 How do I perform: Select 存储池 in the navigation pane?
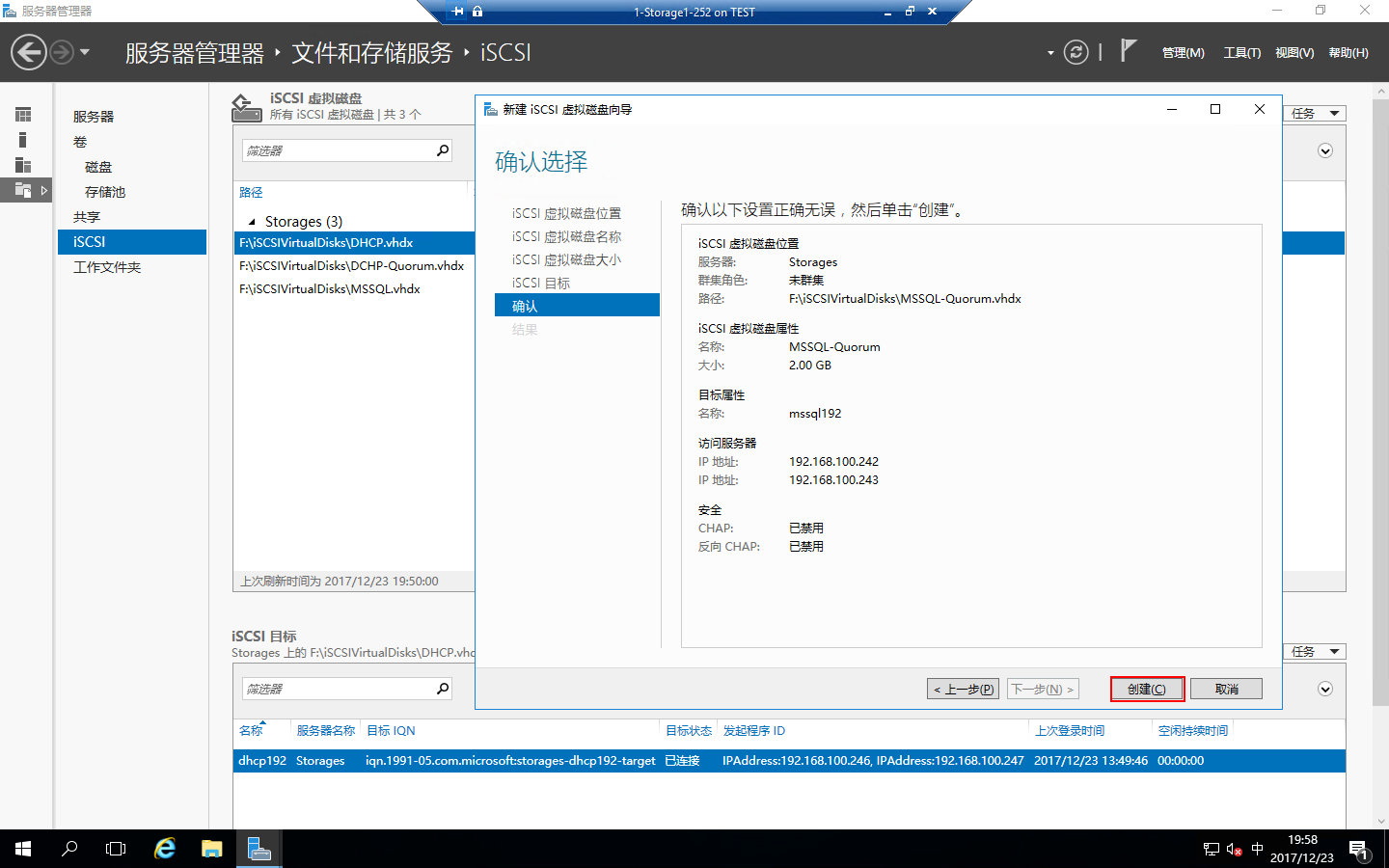(105, 192)
